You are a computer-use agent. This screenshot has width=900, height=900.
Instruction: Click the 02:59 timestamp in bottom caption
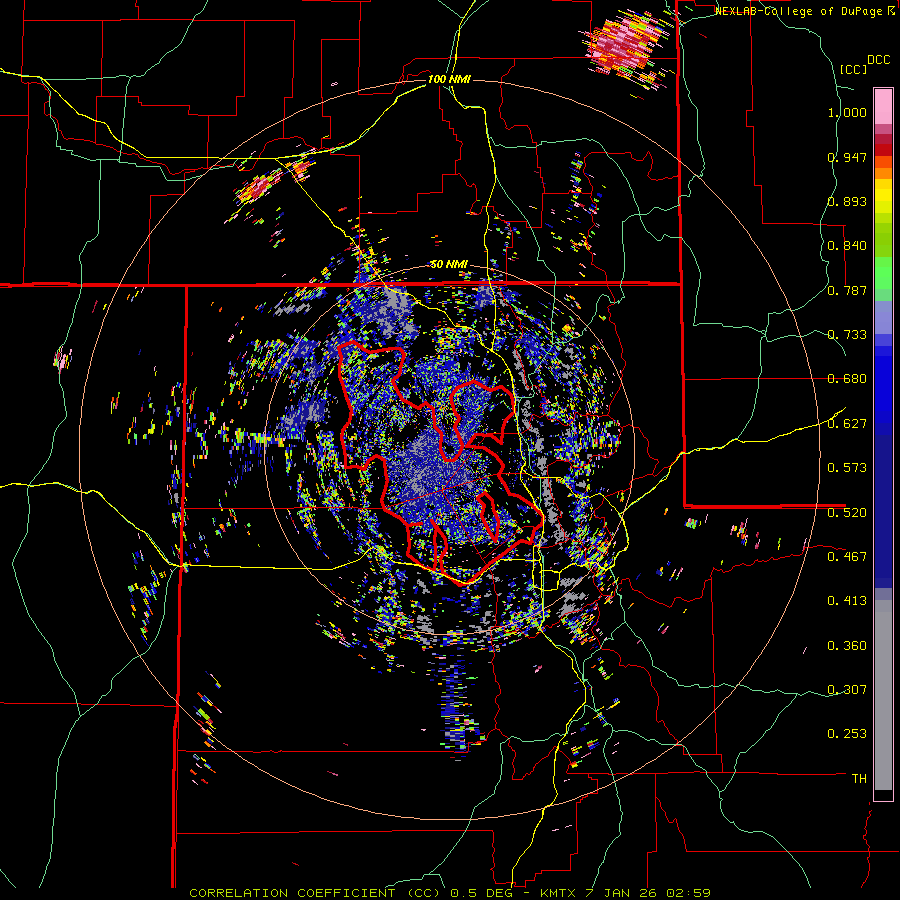click(688, 893)
